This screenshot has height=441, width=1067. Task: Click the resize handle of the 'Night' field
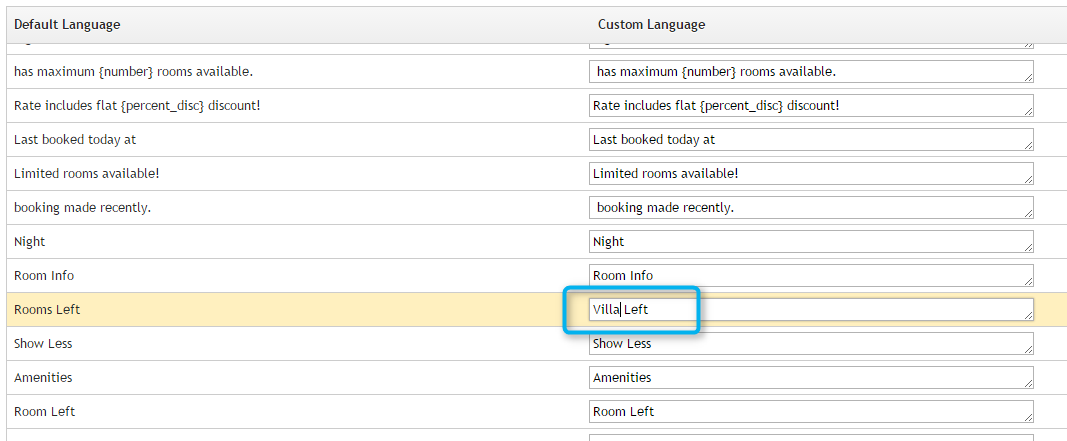[1028, 247]
